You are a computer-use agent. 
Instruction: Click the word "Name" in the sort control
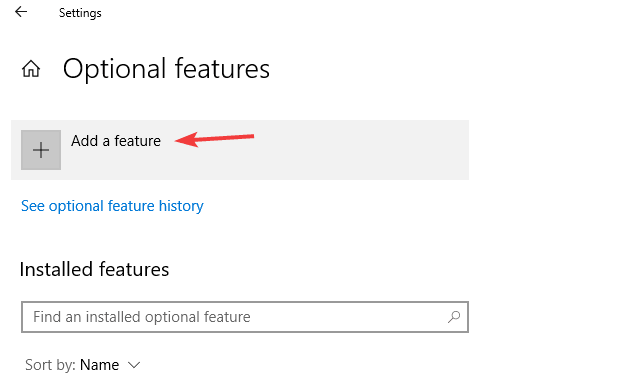point(100,365)
